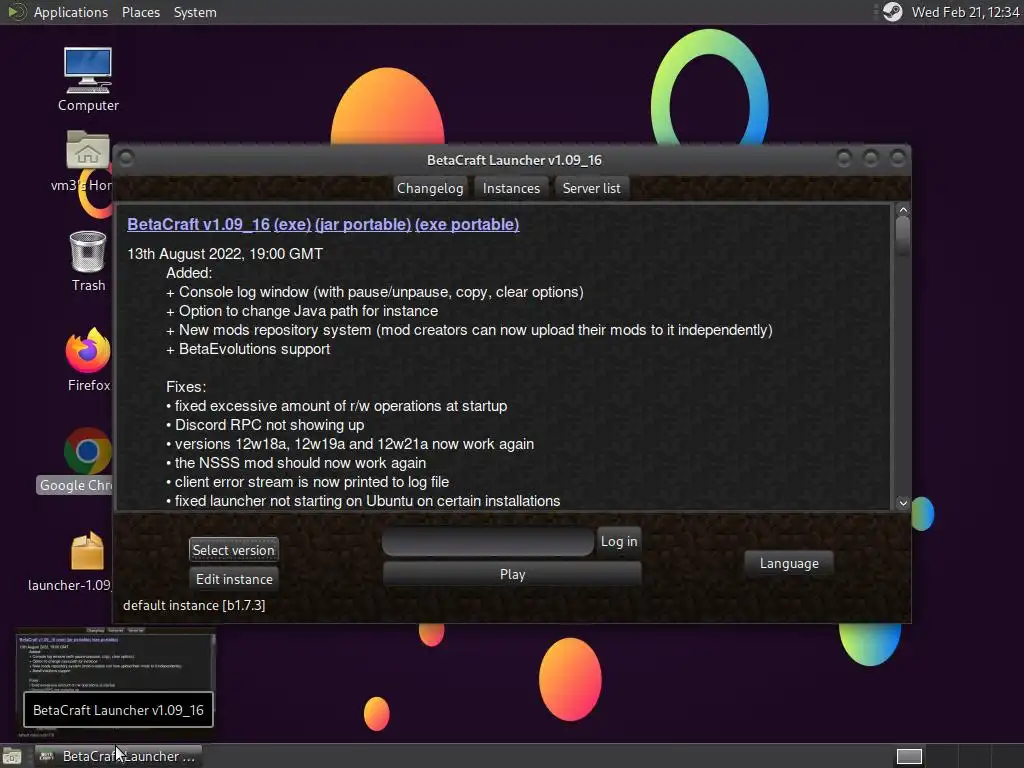Open the BetaCraft v1.09_16 link
This screenshot has height=768, width=1024.
point(199,224)
